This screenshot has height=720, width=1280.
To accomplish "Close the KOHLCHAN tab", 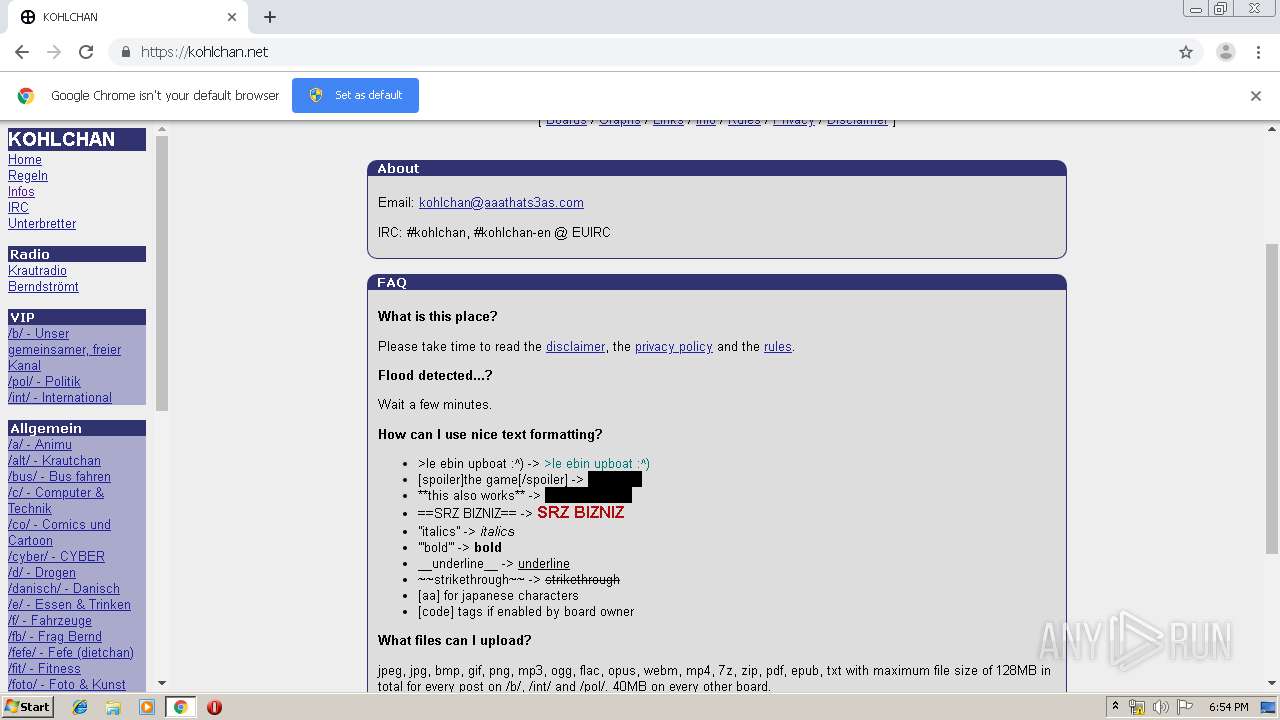I will [x=232, y=17].
